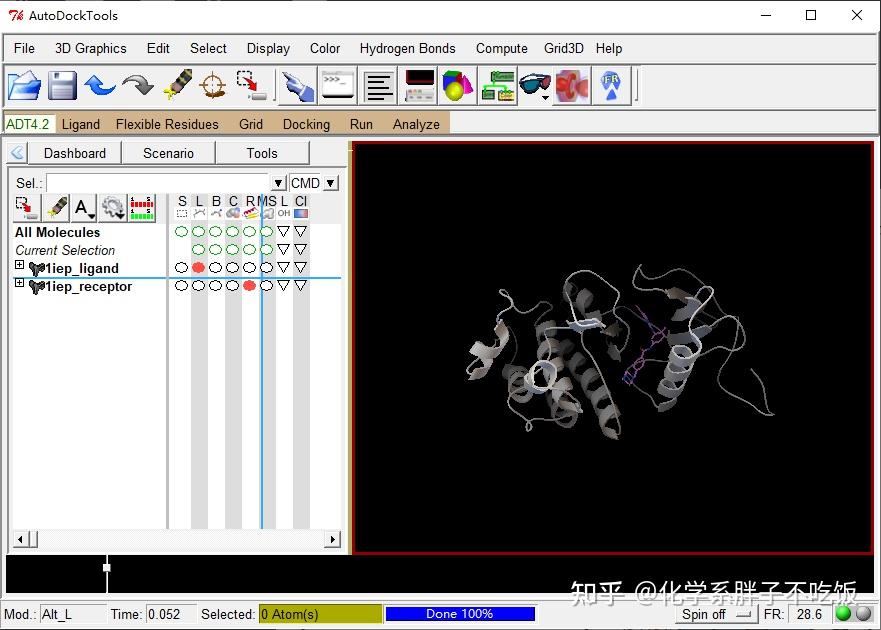The width and height of the screenshot is (881, 630).
Task: Click the Sel. selection input field
Action: (158, 183)
